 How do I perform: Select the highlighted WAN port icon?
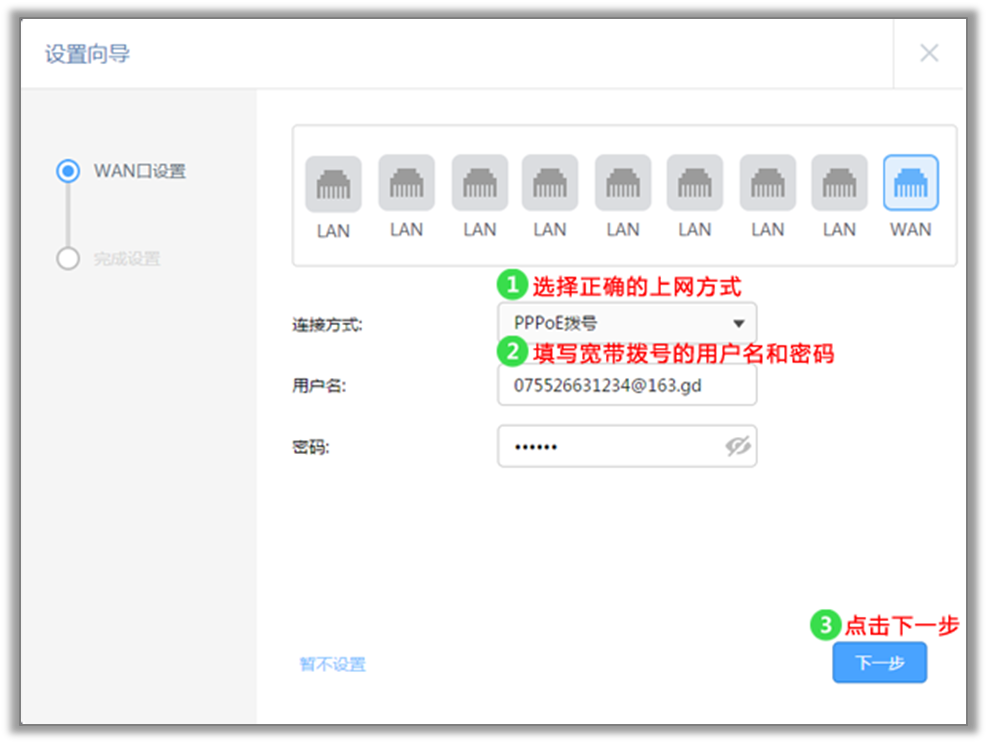point(910,183)
